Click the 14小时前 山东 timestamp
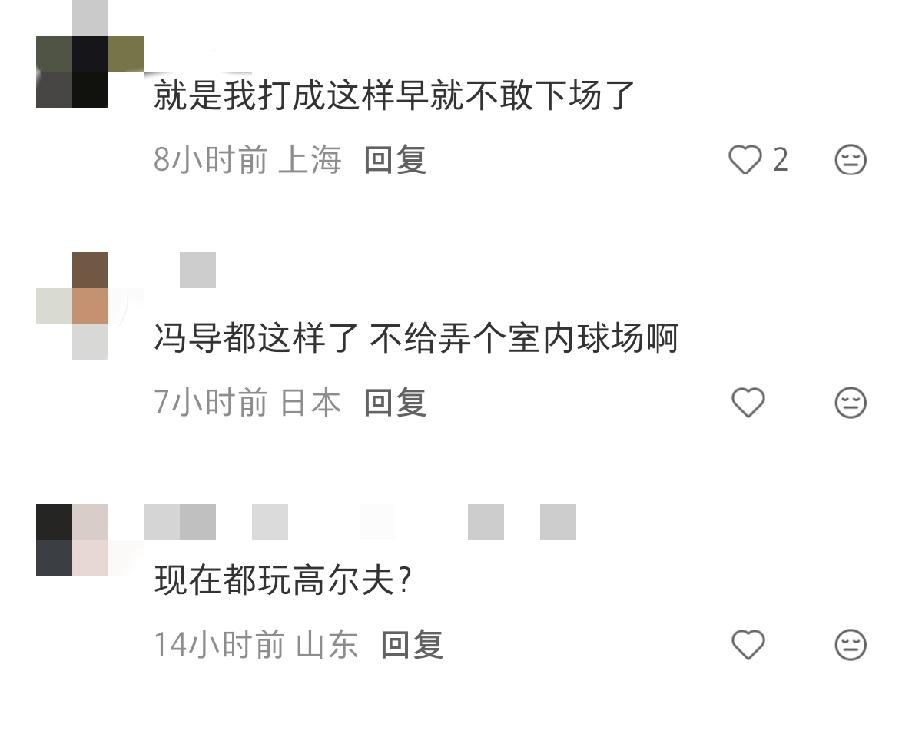This screenshot has width=922, height=733. (x=256, y=645)
